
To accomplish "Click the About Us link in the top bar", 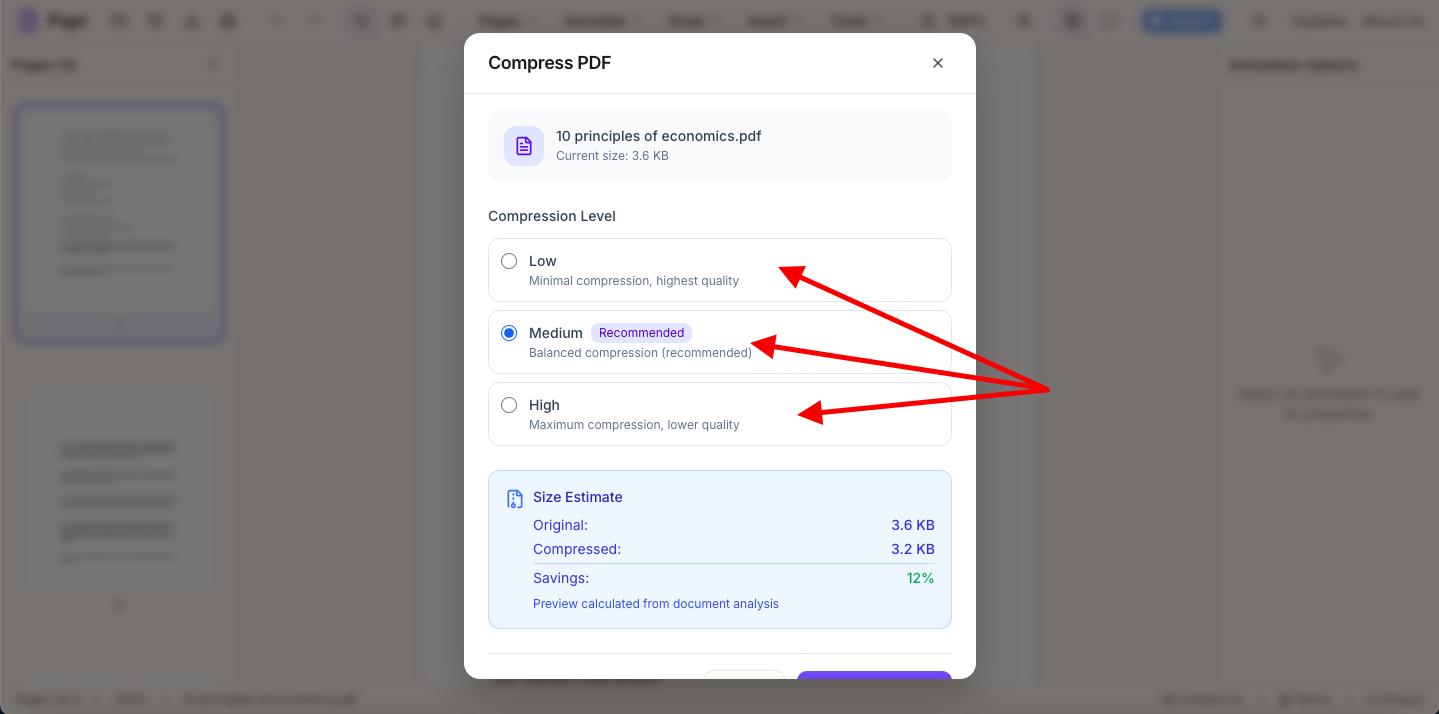I will tap(1393, 21).
